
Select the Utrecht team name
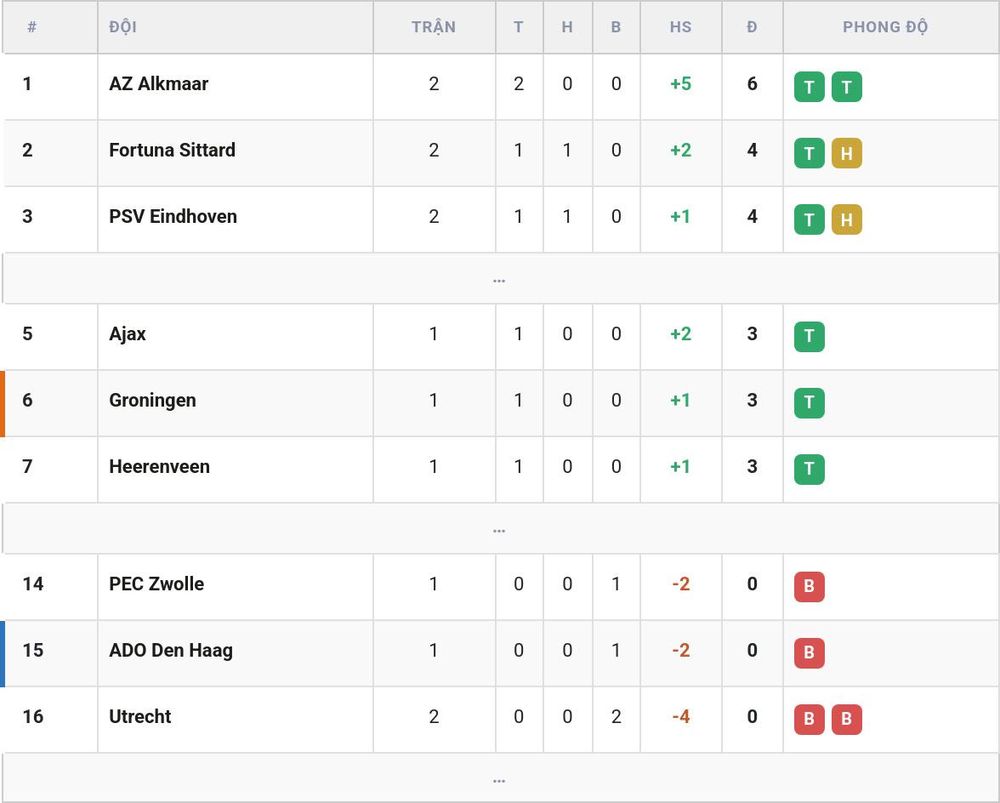click(140, 717)
